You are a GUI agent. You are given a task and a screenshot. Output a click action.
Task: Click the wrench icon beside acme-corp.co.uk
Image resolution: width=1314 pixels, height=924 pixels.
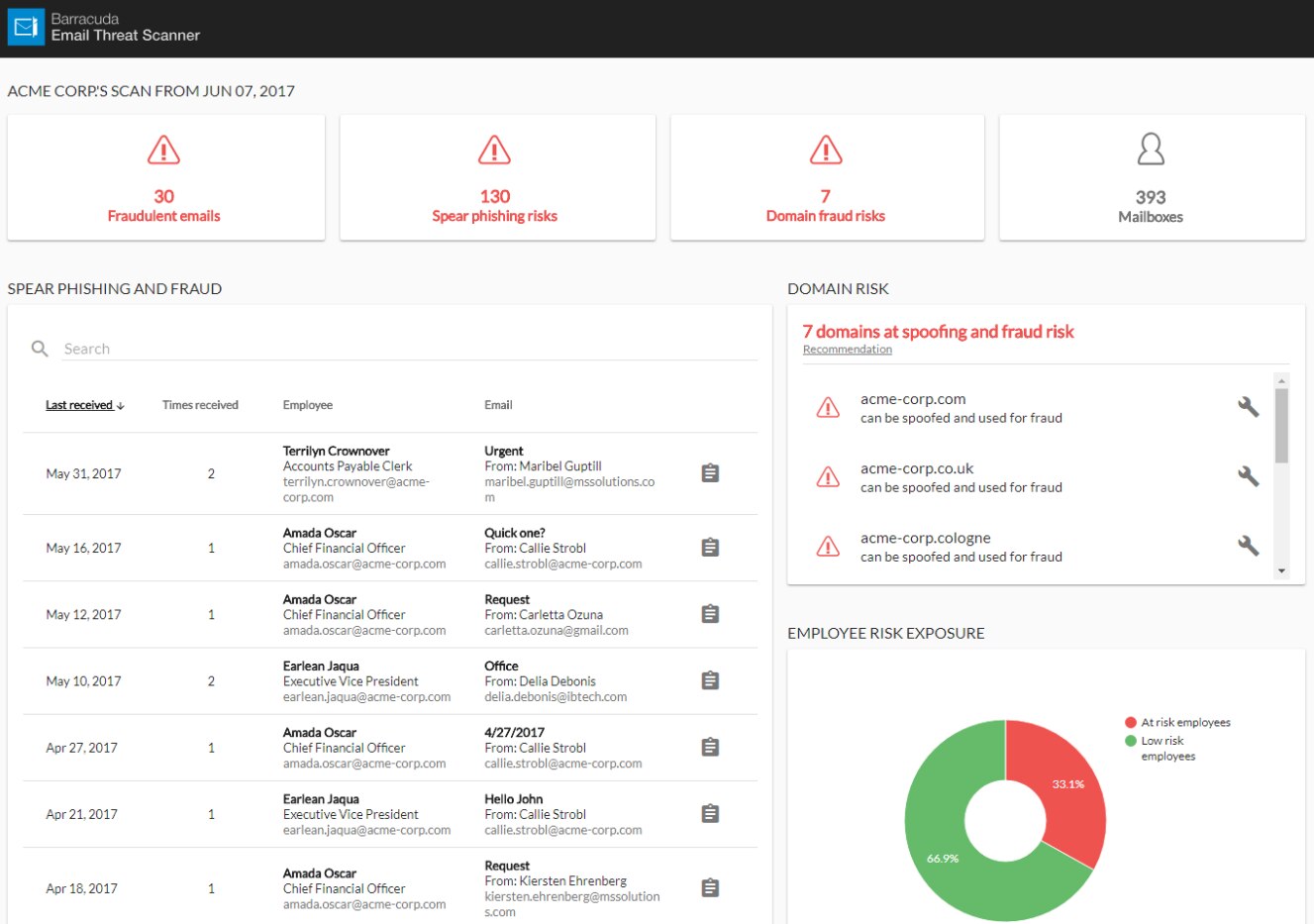click(1249, 475)
